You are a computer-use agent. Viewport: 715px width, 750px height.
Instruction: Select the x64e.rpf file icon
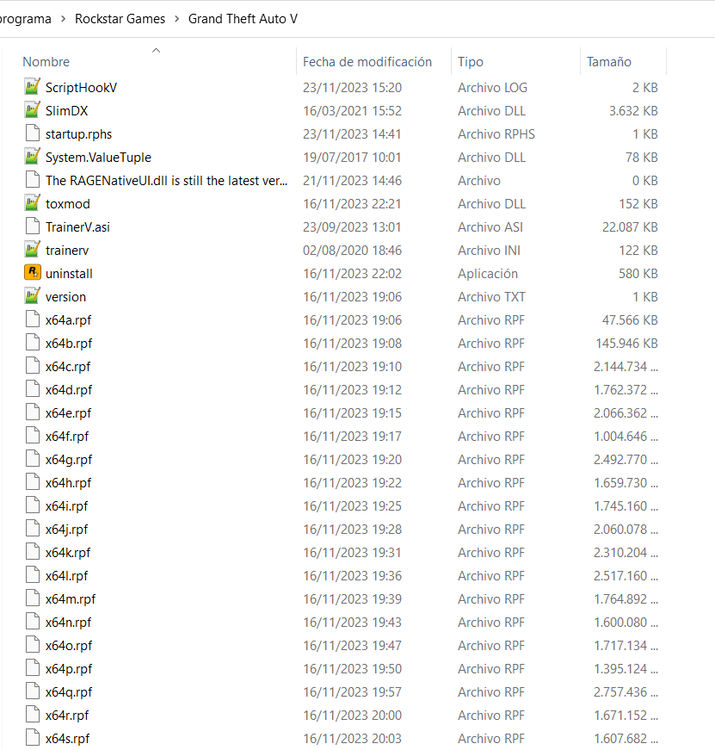(32, 413)
